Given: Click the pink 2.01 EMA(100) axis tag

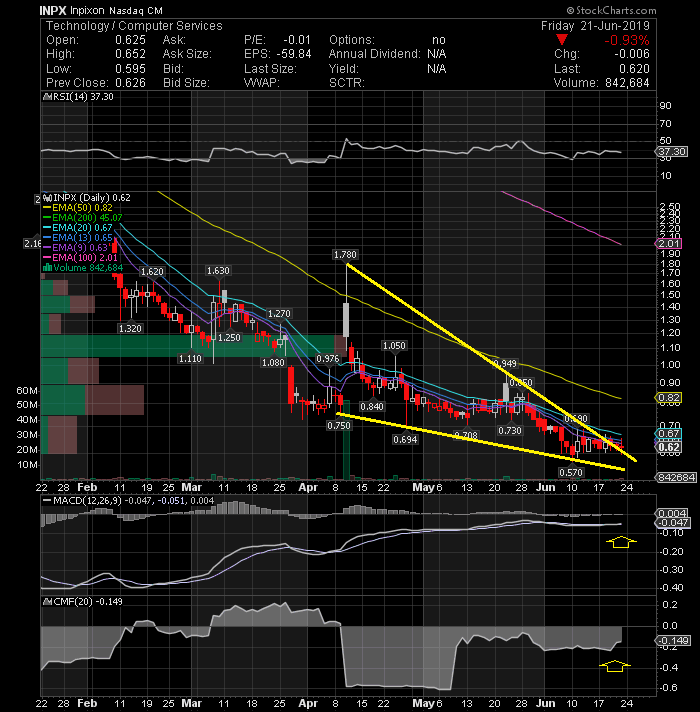Looking at the screenshot, I should click(x=668, y=244).
